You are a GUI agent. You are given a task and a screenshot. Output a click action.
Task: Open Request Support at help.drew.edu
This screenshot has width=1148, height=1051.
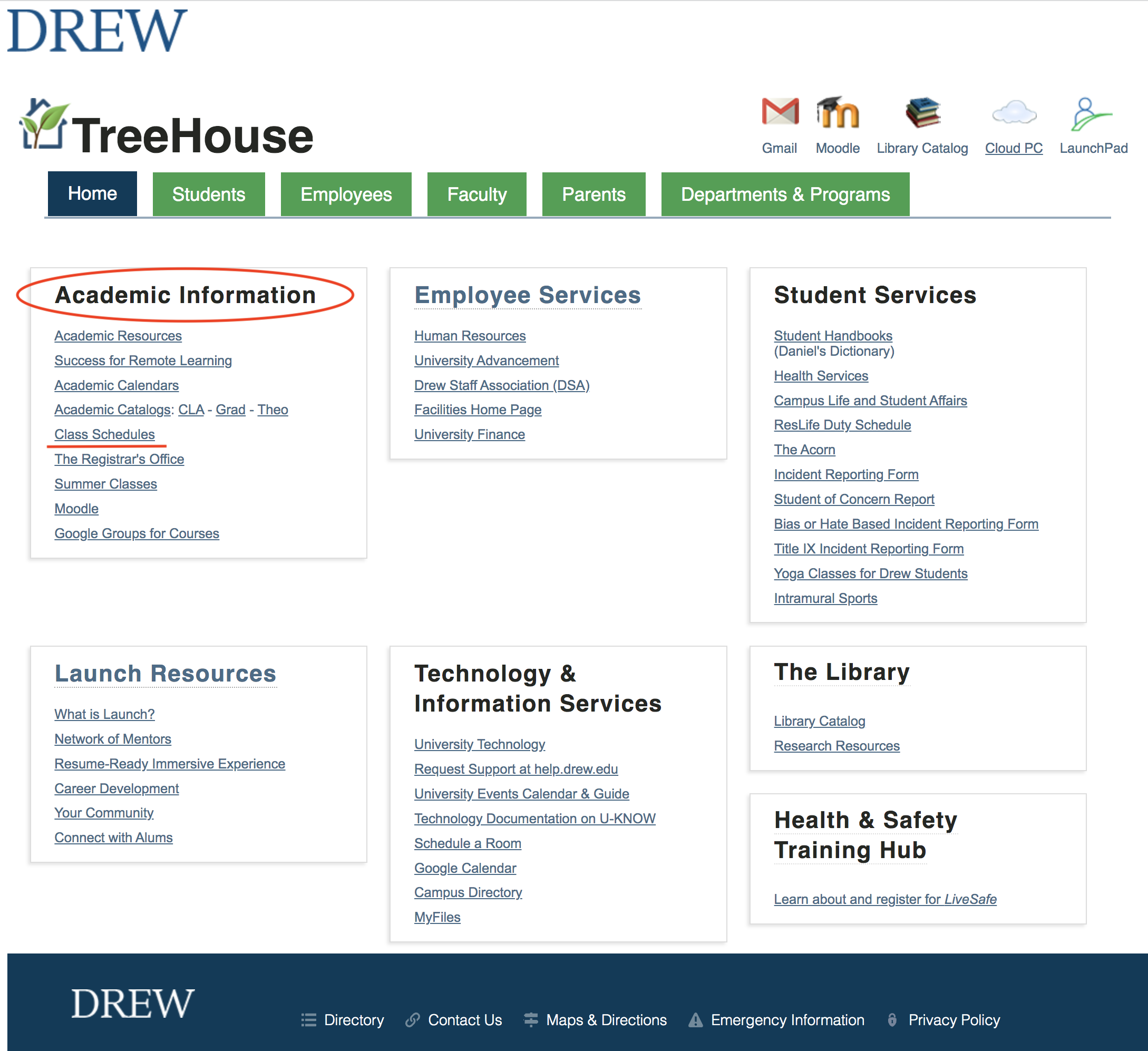(516, 769)
